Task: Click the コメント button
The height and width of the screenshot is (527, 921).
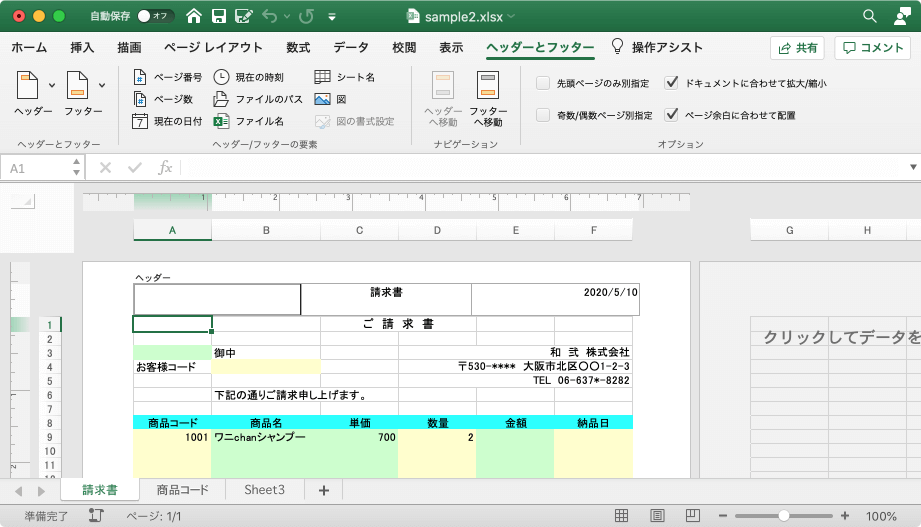Action: click(x=872, y=48)
